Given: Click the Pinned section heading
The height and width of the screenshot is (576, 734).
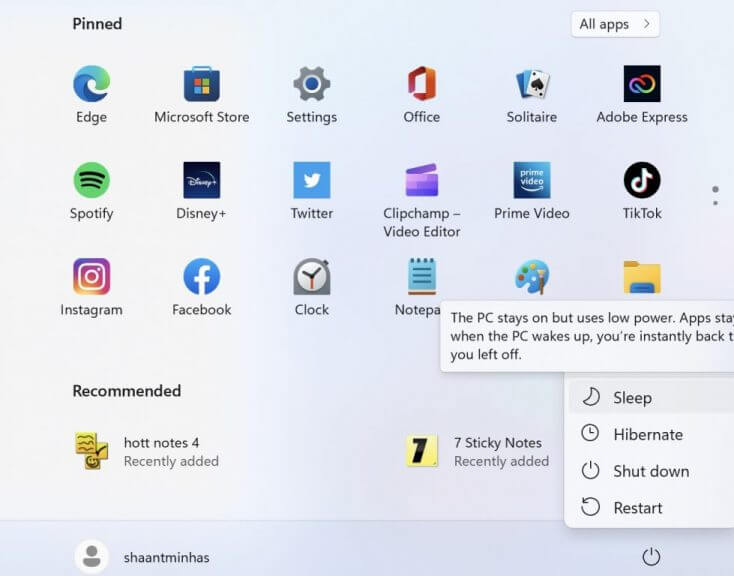Looking at the screenshot, I should [97, 24].
